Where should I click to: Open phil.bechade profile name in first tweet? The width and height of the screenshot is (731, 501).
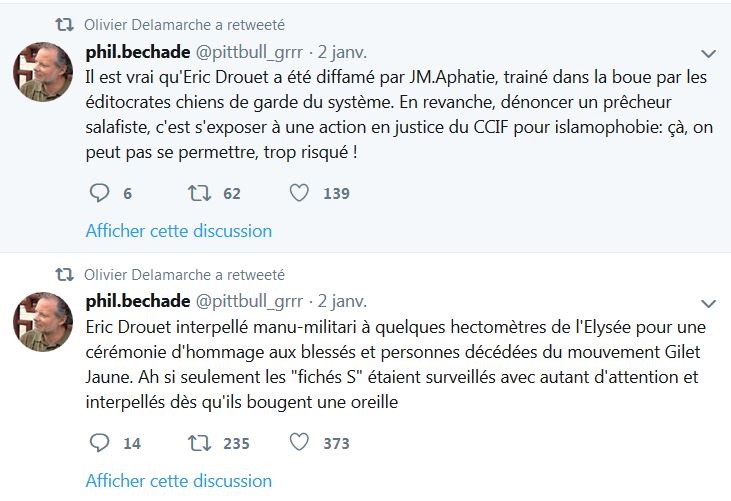click(135, 51)
